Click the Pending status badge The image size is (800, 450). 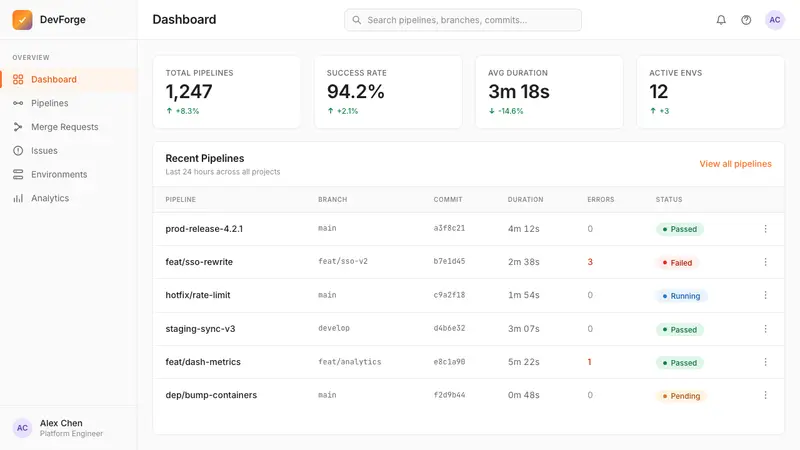click(x=681, y=396)
